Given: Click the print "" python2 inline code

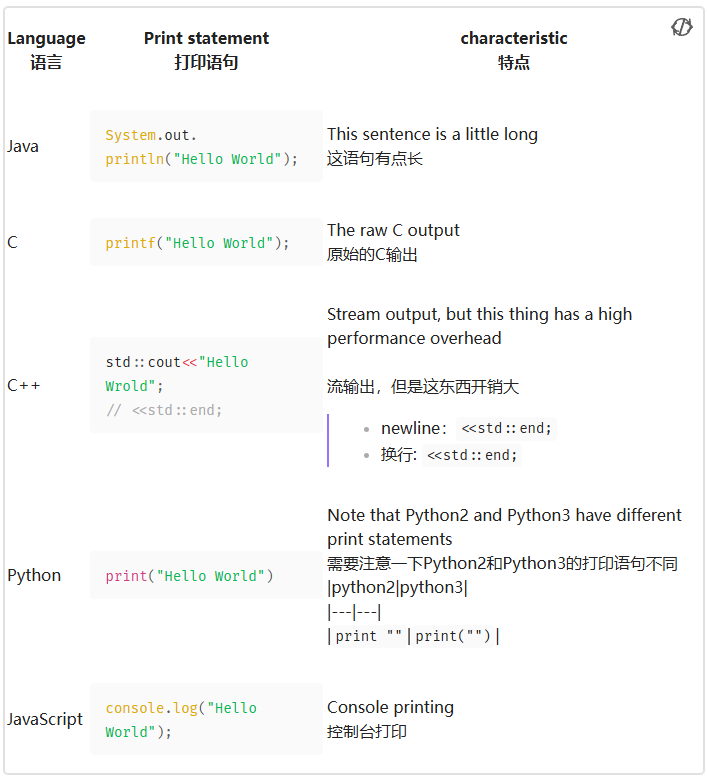Looking at the screenshot, I should [x=369, y=636].
